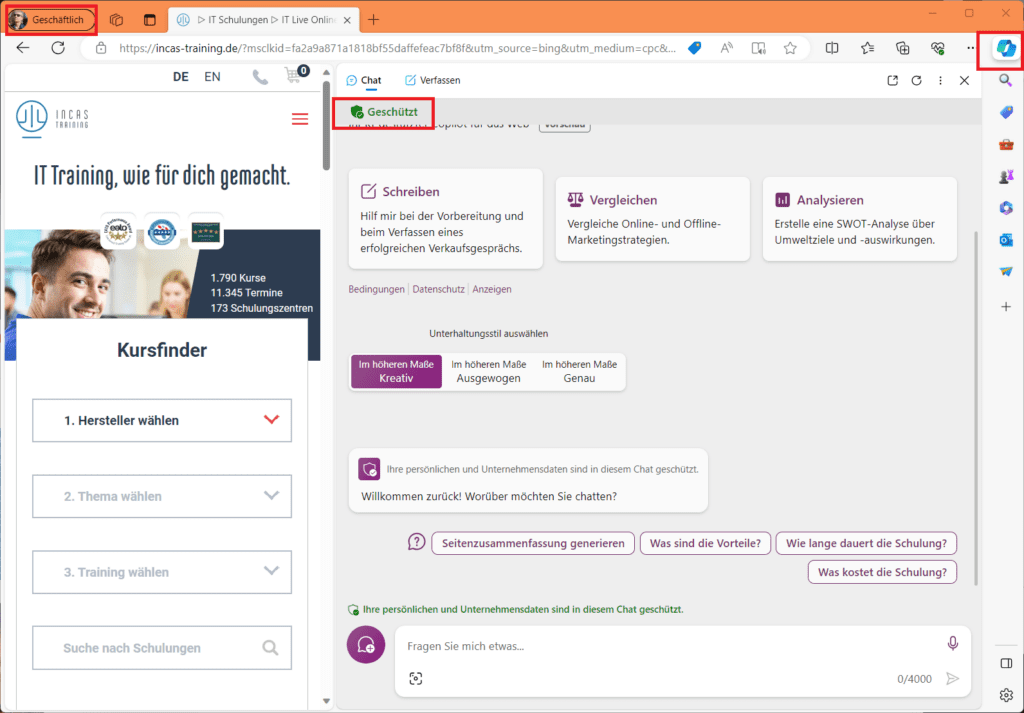The width and height of the screenshot is (1024, 713).
Task: Start a new topic with the purple button
Action: coord(366,644)
